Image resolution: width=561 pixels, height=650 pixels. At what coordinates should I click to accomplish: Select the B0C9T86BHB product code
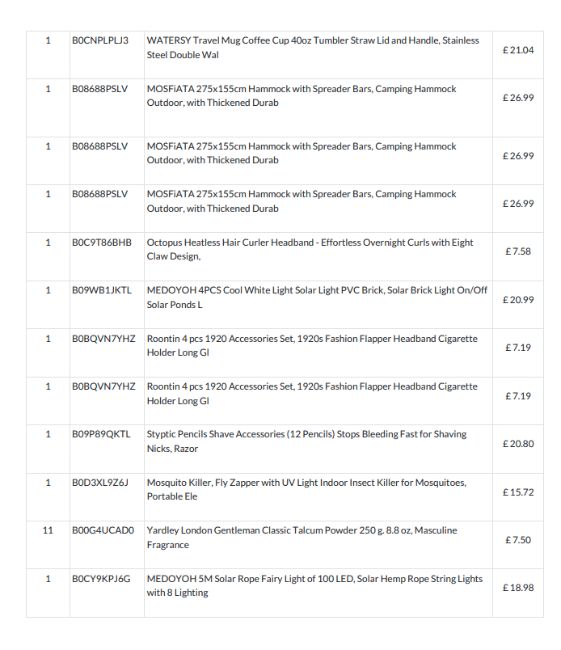pos(102,243)
